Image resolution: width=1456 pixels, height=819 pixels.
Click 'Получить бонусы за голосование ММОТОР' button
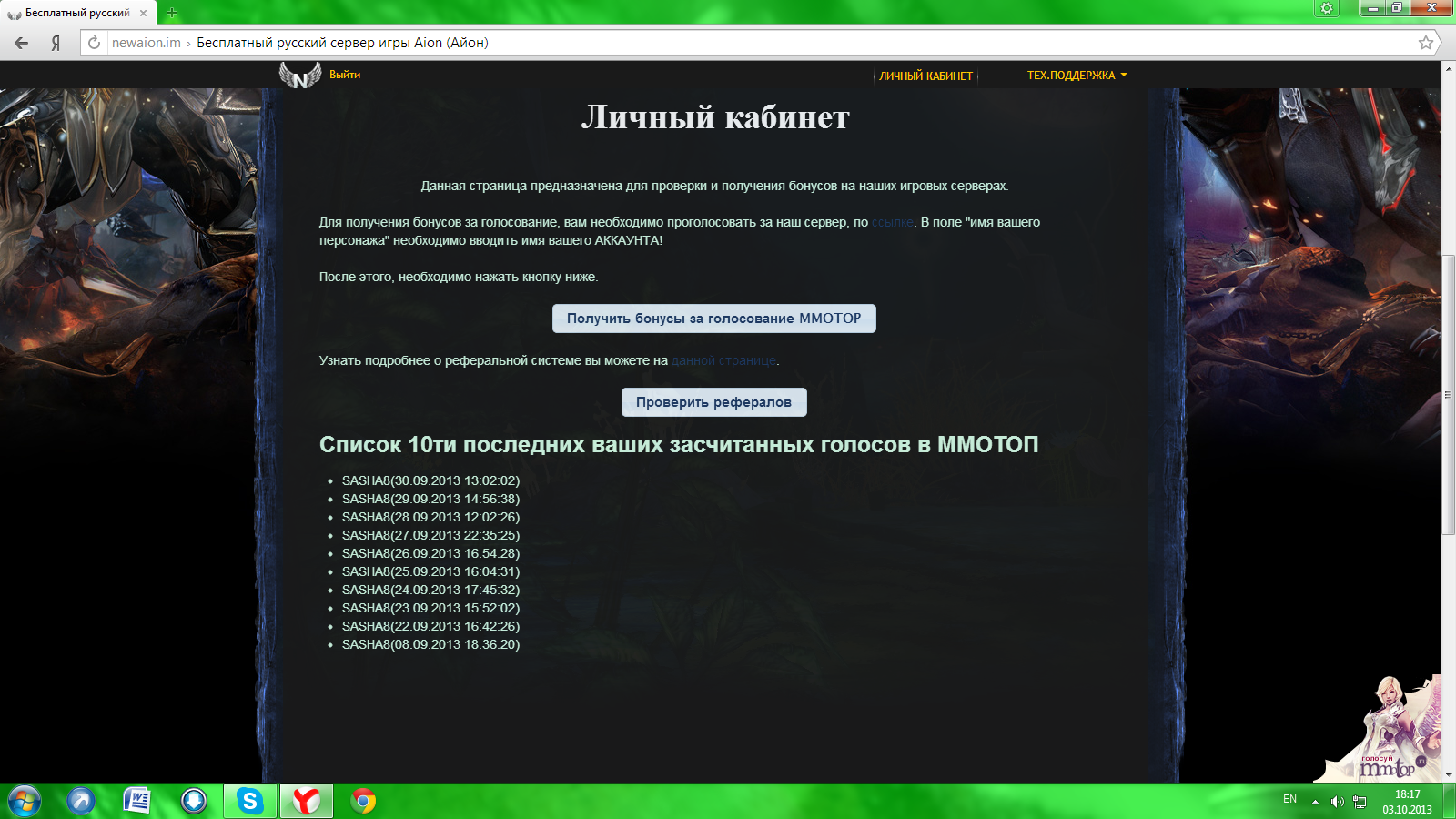click(714, 318)
